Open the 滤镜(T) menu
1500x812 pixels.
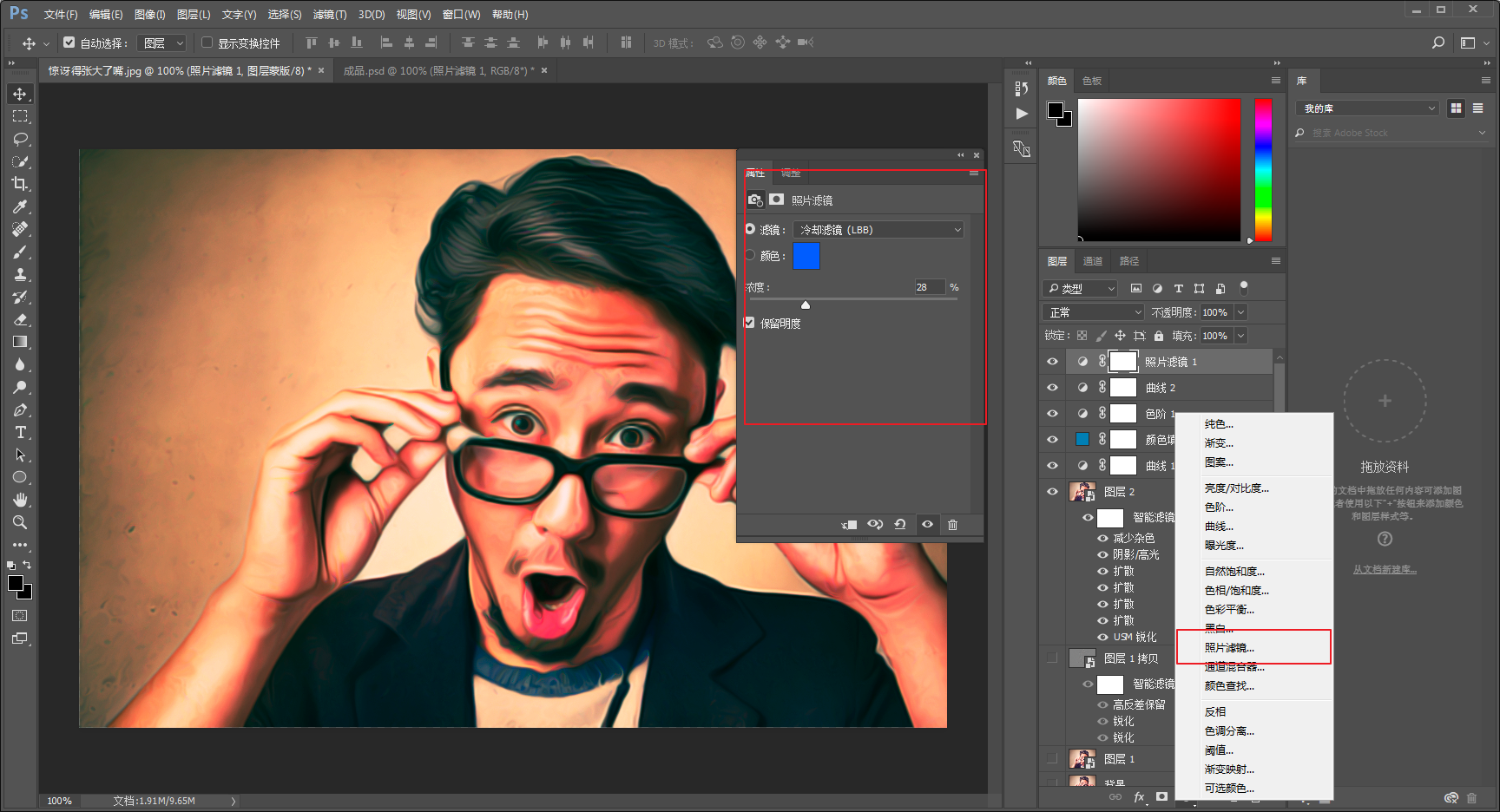pos(330,15)
